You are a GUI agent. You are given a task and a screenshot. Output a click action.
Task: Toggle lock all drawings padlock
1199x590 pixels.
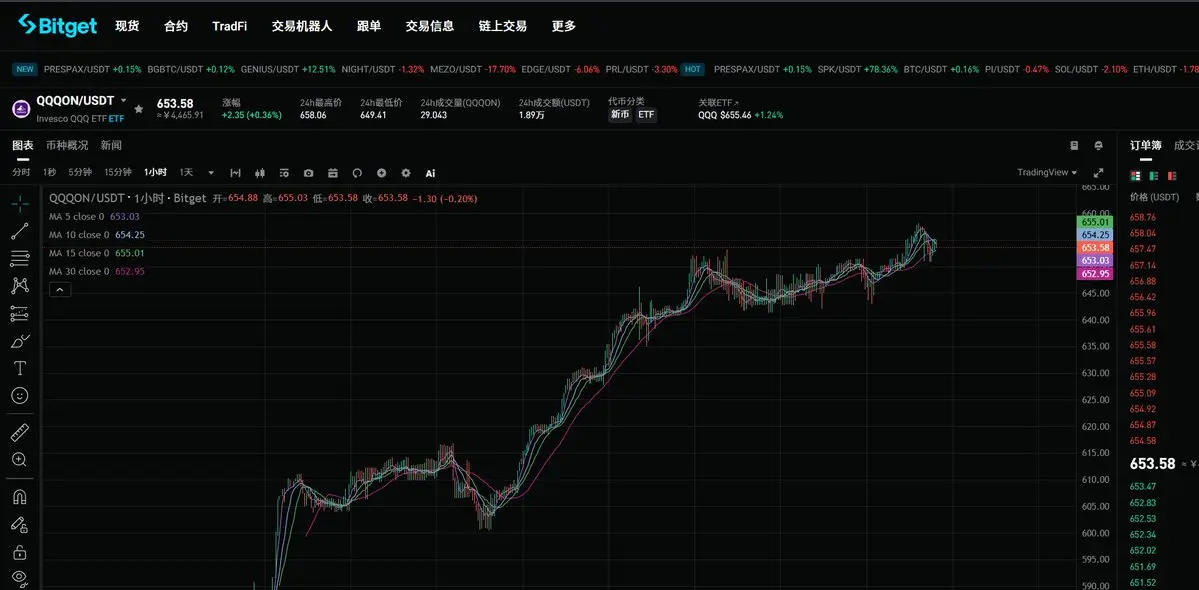(20, 552)
